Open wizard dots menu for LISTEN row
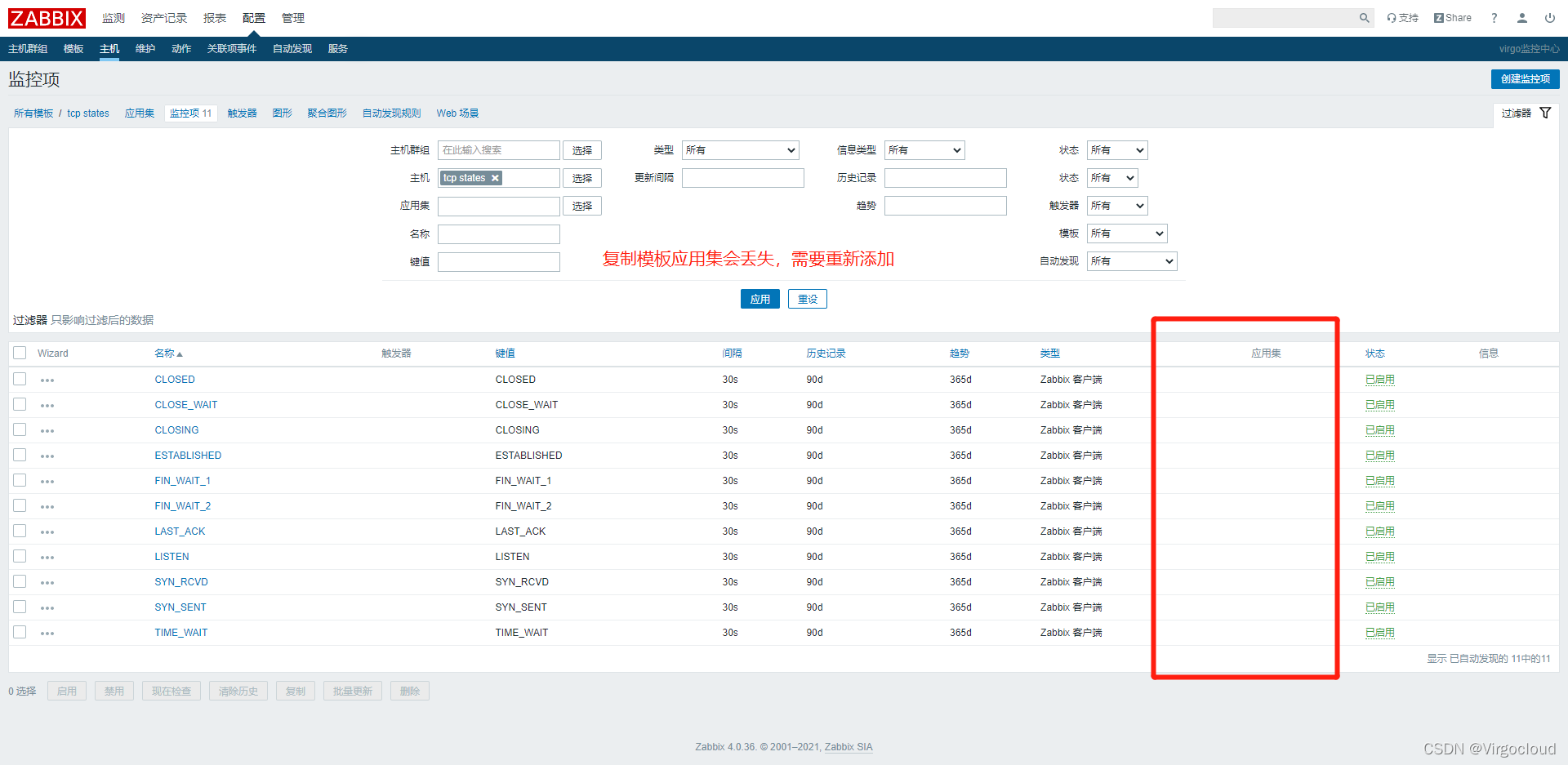Image resolution: width=1568 pixels, height=765 pixels. coord(47,558)
